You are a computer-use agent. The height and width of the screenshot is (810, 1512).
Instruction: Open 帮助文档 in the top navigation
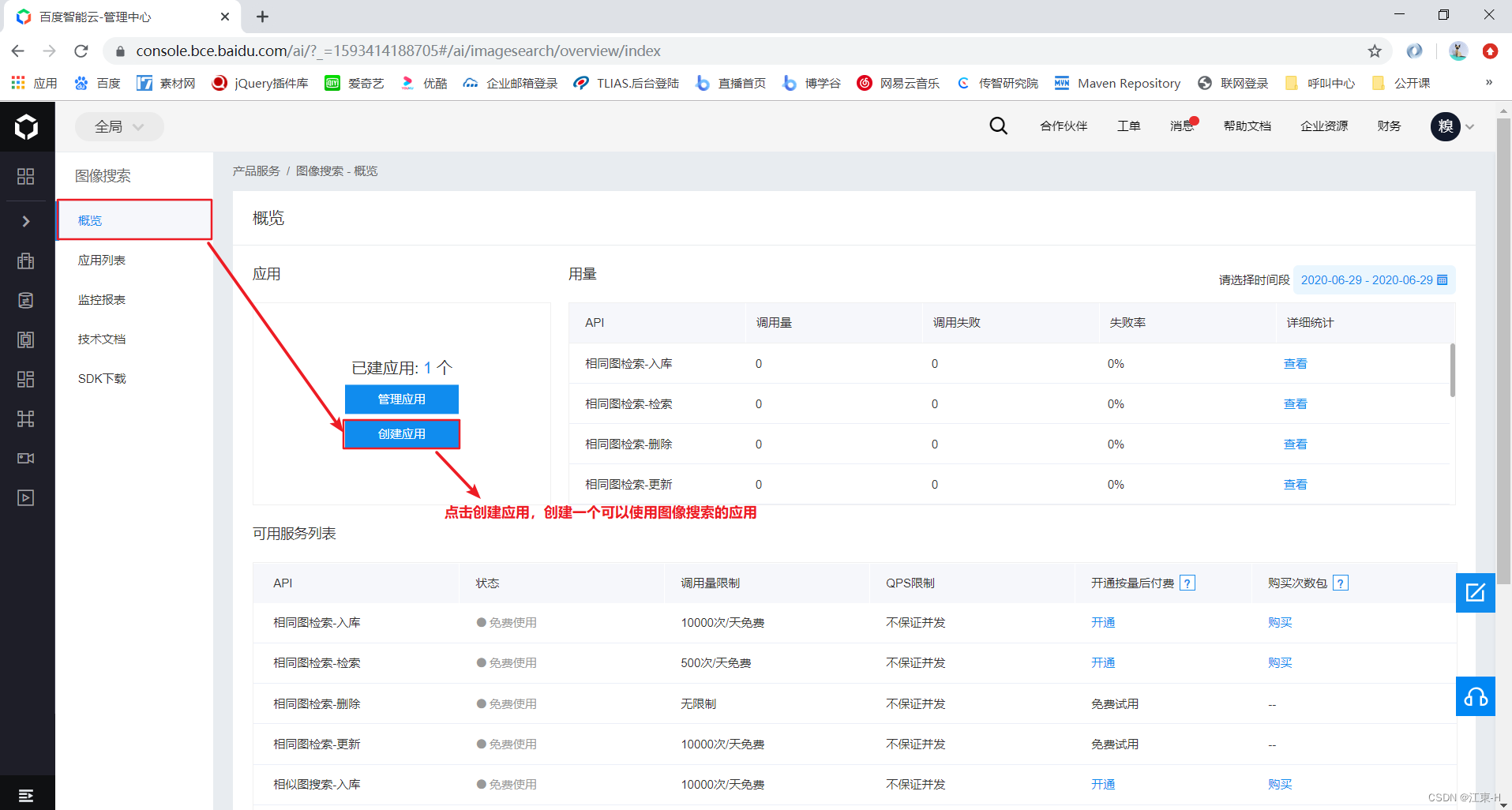[1247, 126]
